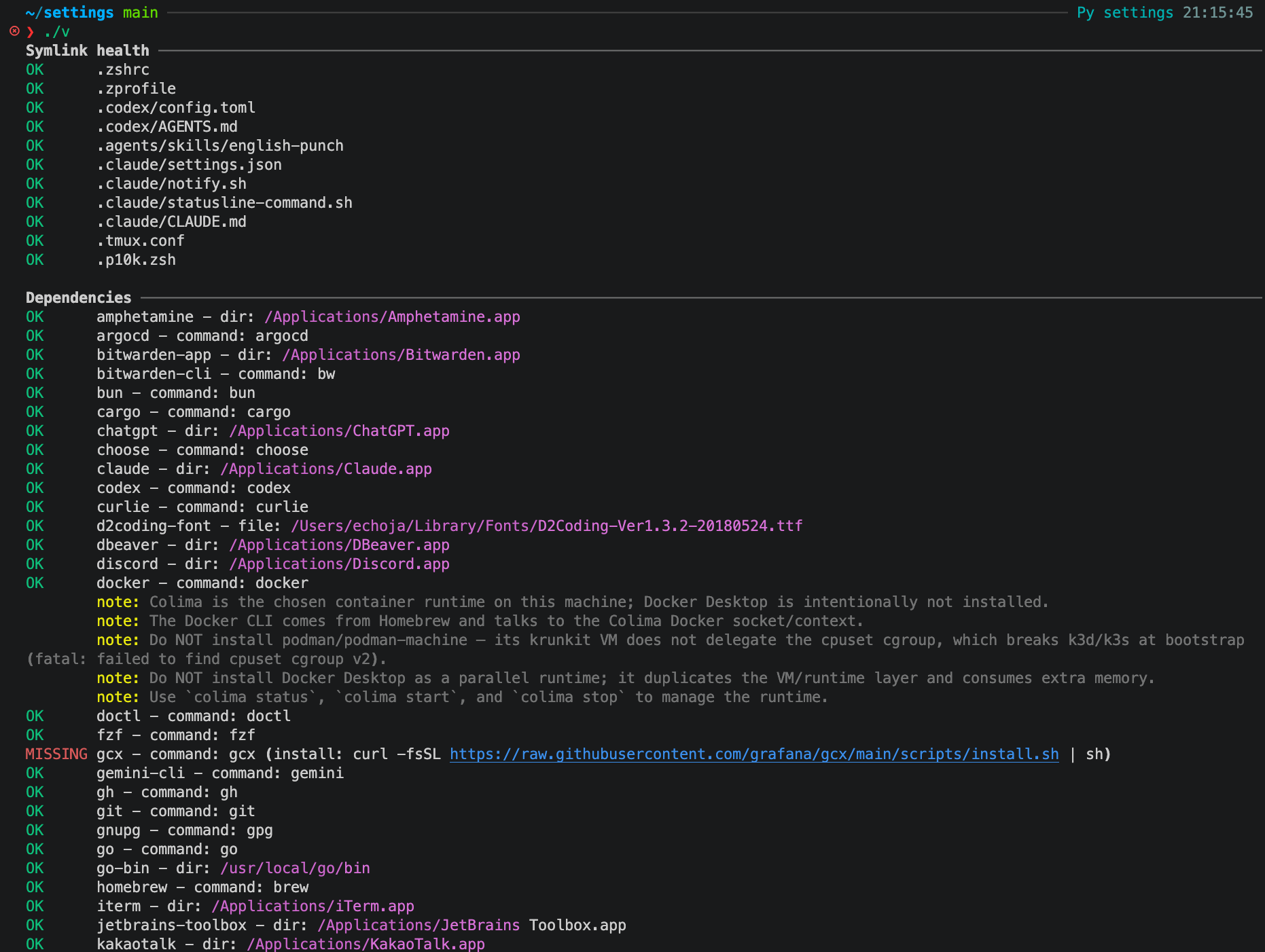Screen dimensions: 1265x952
Task: Click the OK status beside amphetamine
Action: 35,317
